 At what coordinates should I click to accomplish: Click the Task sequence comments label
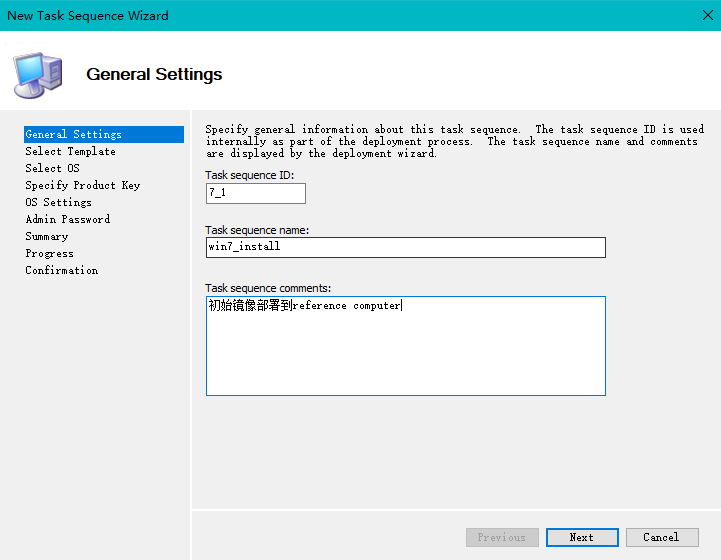click(268, 288)
